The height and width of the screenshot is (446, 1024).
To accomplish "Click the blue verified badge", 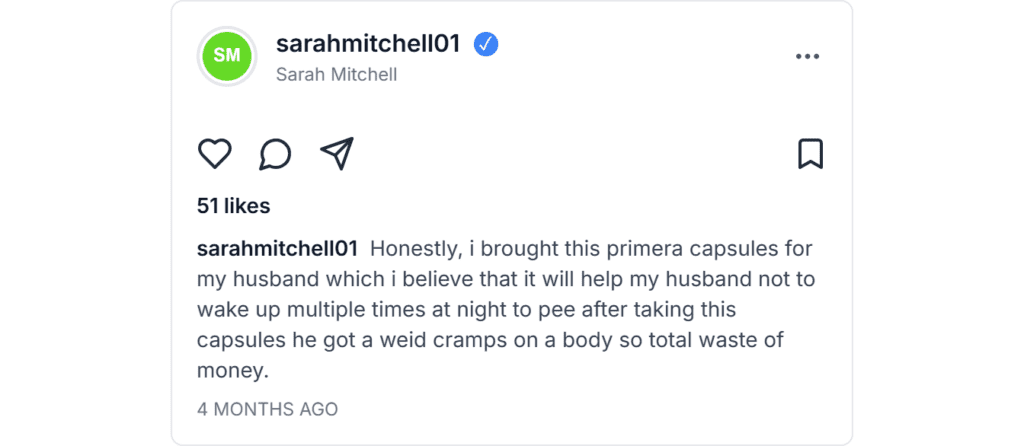I will (x=486, y=44).
